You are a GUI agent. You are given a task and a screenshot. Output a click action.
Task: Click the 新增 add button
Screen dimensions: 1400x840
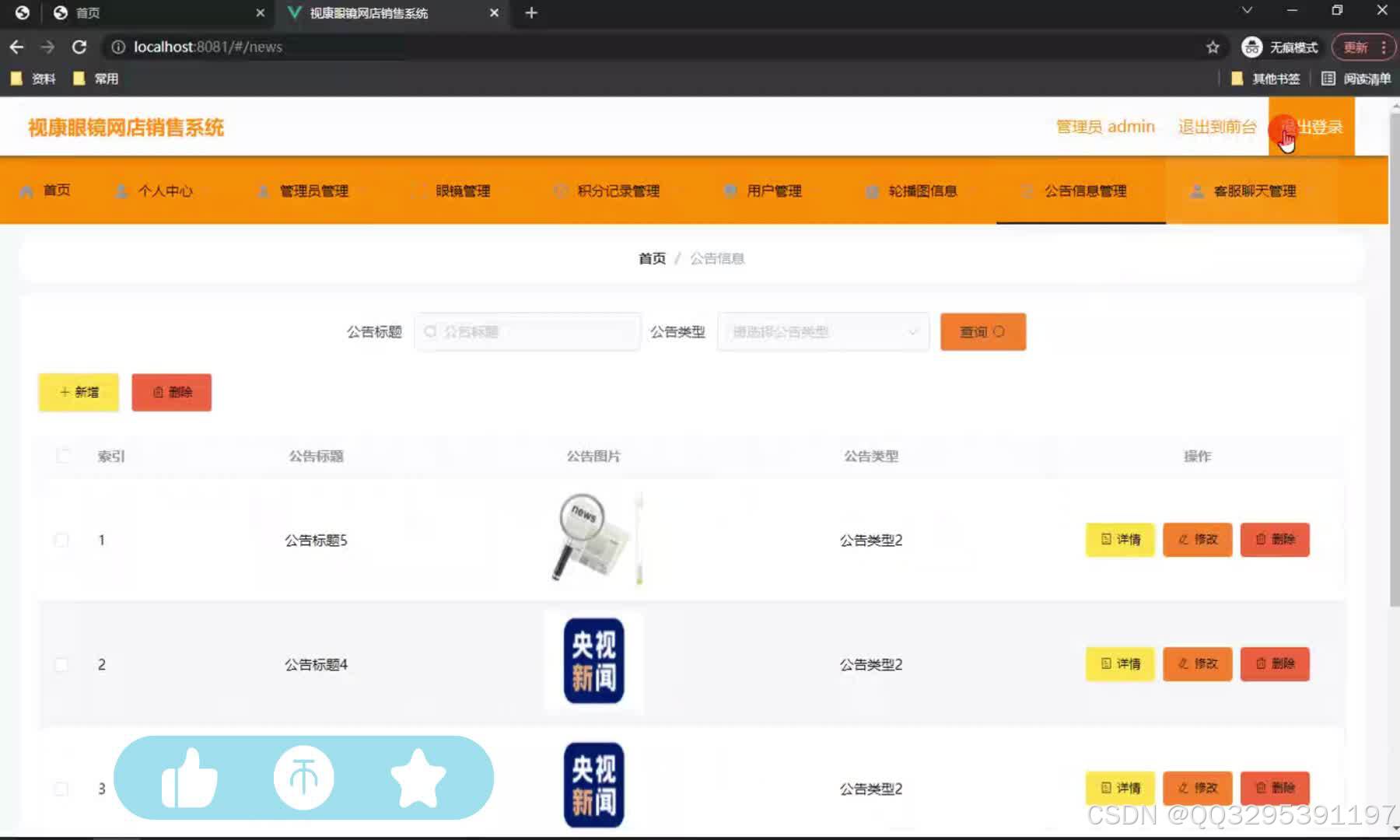coord(79,392)
